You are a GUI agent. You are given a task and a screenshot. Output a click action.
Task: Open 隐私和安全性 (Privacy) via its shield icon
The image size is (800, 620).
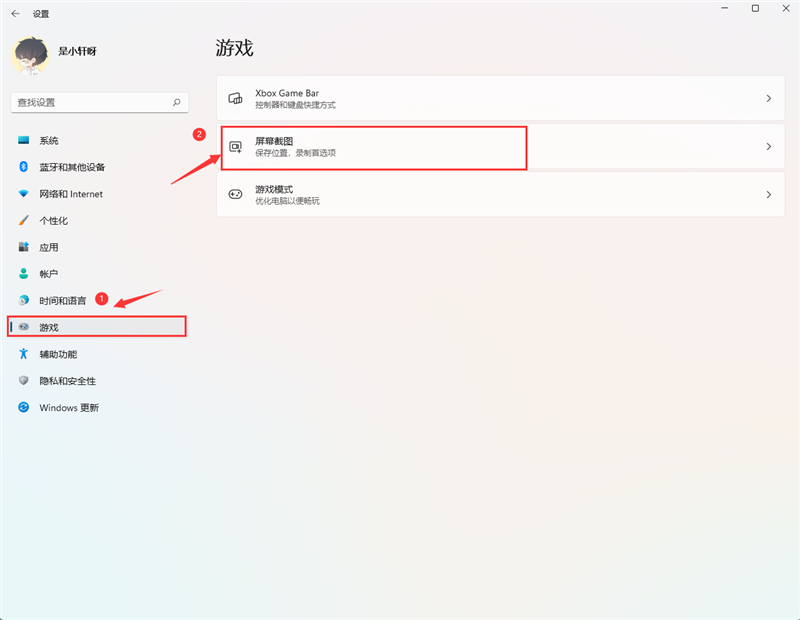click(24, 380)
